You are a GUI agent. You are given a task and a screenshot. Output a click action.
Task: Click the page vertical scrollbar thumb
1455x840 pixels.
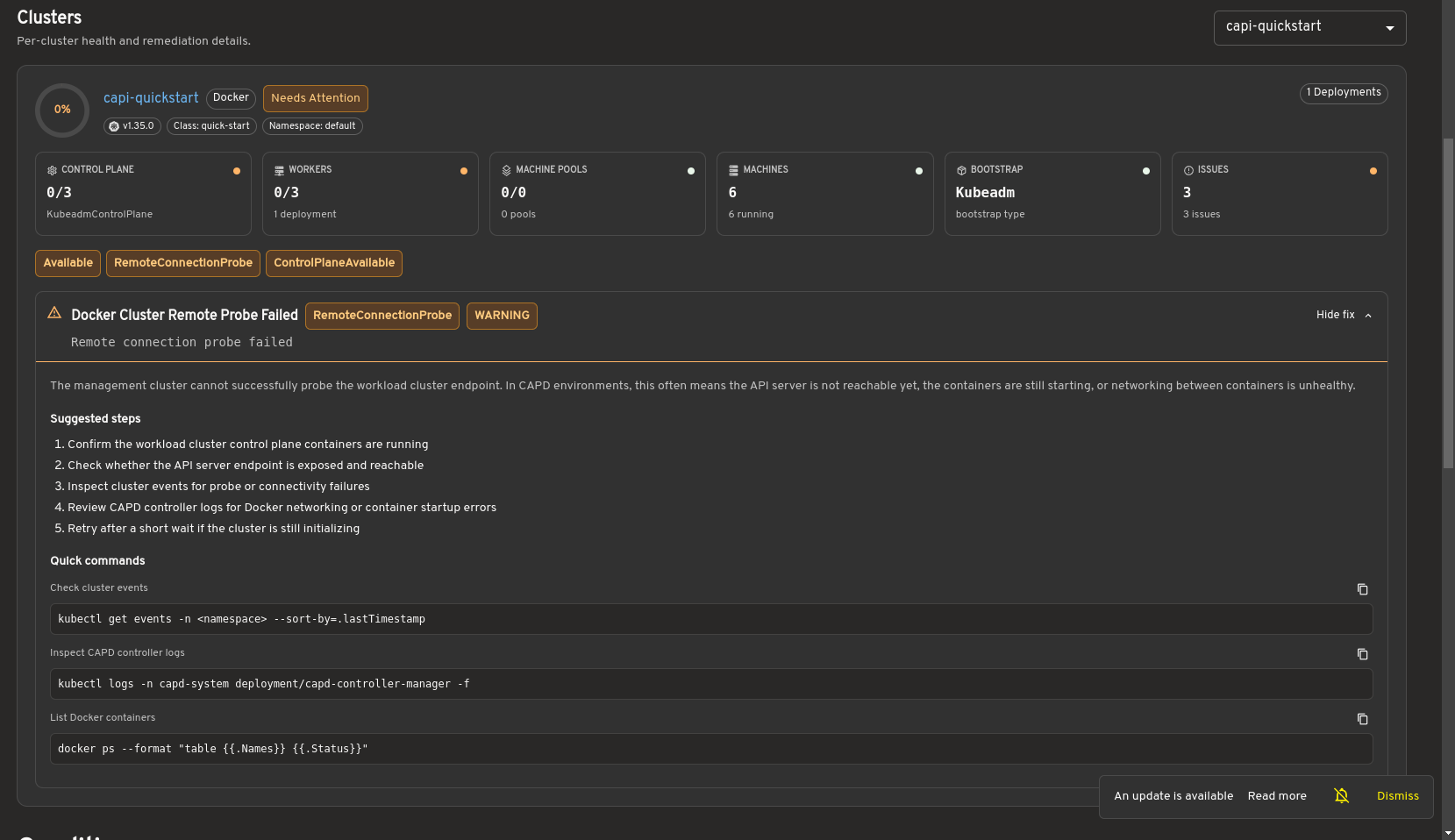1448,303
